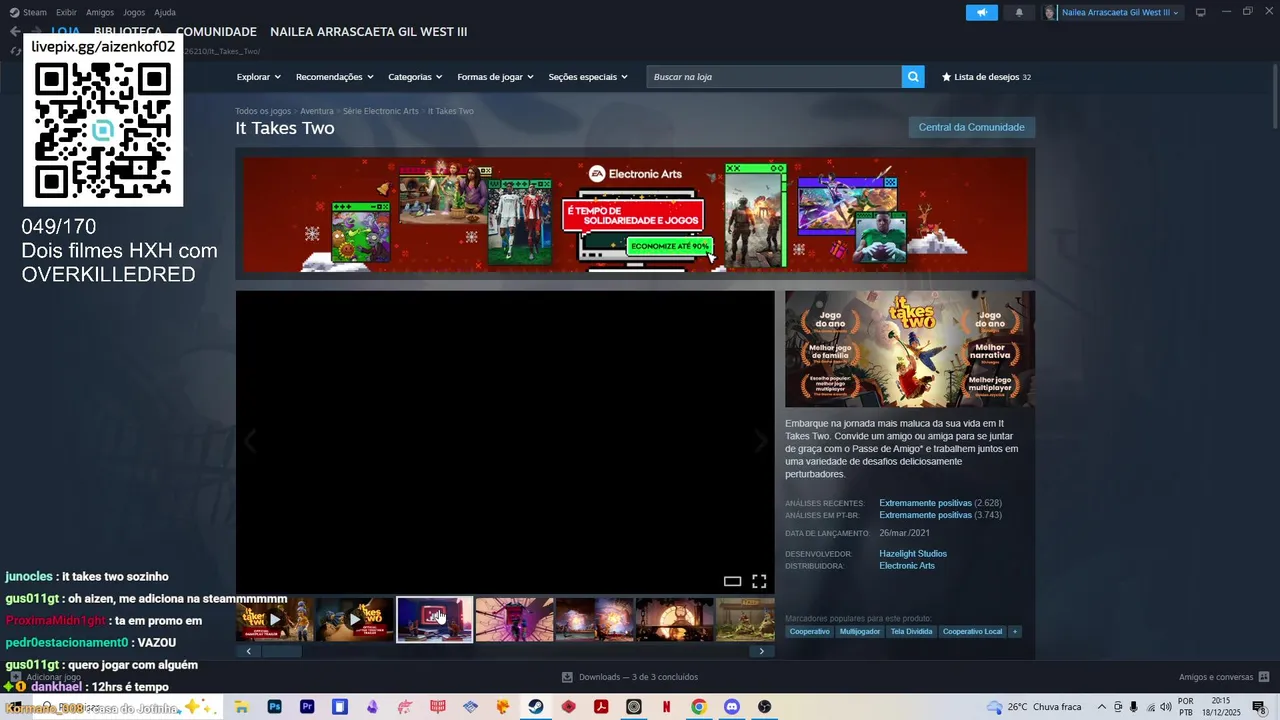Switch to the COMUNIDADE tab
This screenshot has height=720, width=1280.
coord(216,32)
